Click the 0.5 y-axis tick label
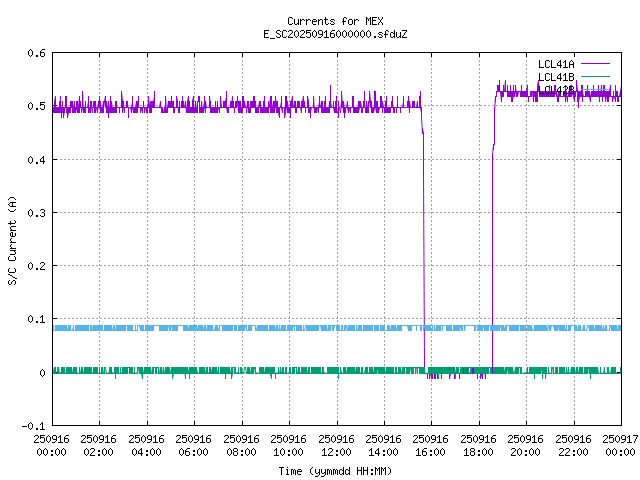Image resolution: width=640 pixels, height=480 pixels. (35, 106)
